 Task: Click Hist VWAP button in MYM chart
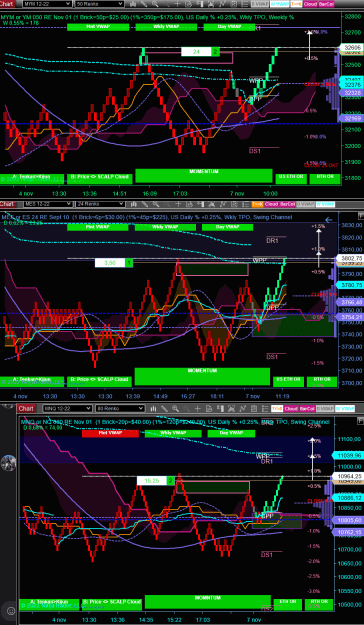click(x=98, y=27)
